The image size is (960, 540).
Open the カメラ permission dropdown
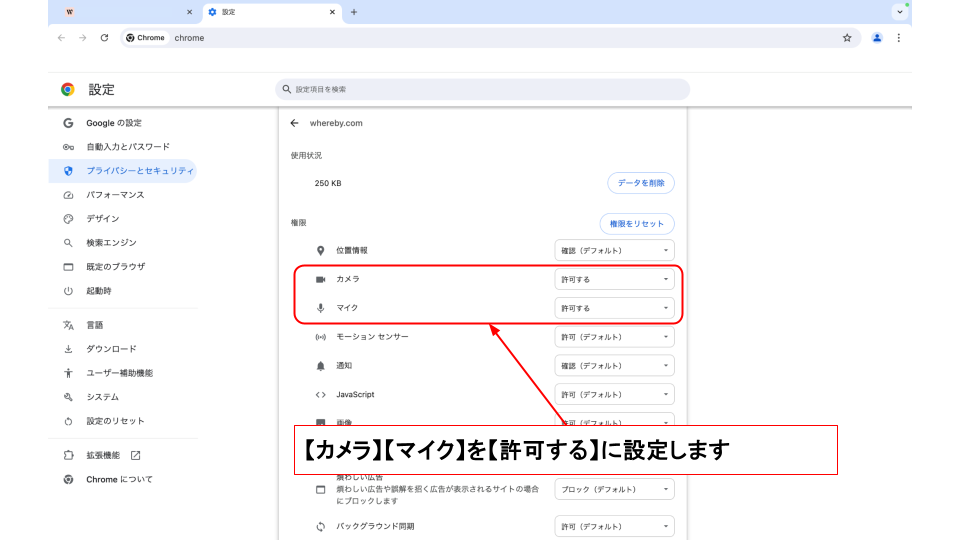pos(614,280)
